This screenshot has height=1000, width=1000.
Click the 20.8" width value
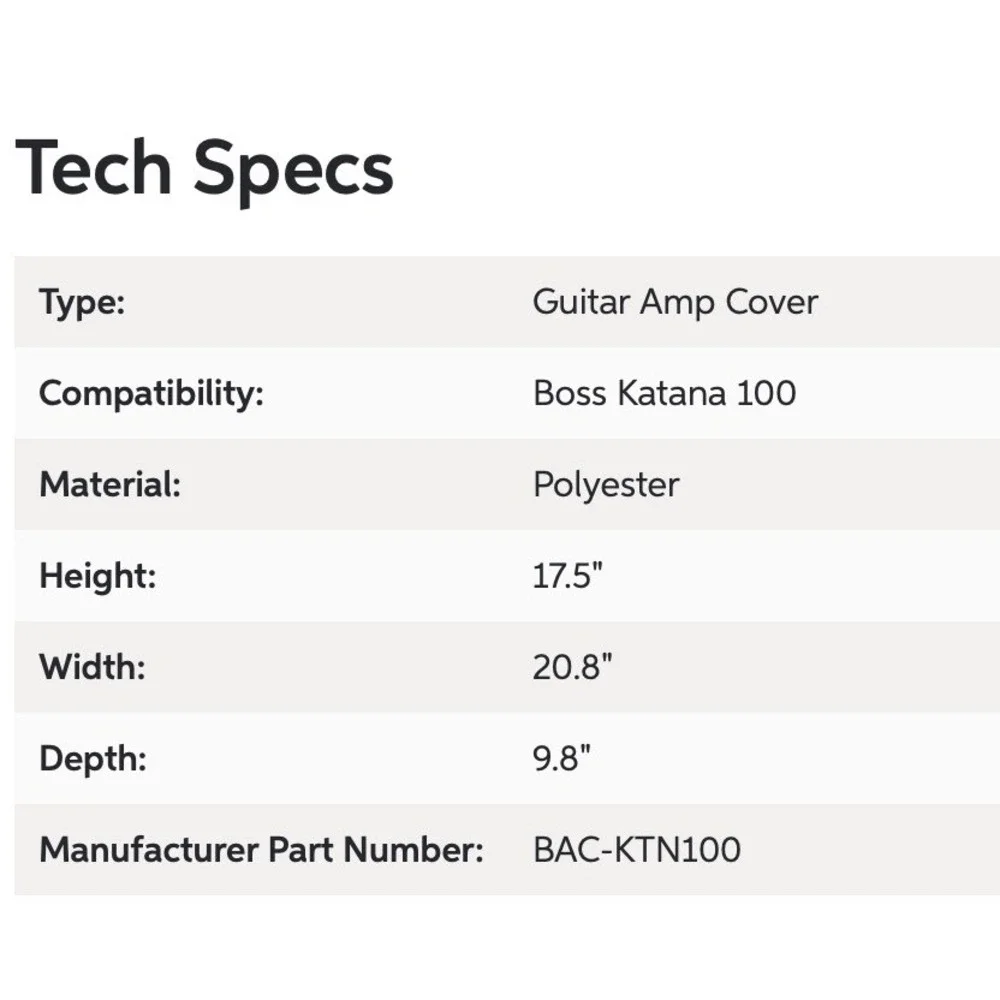572,667
